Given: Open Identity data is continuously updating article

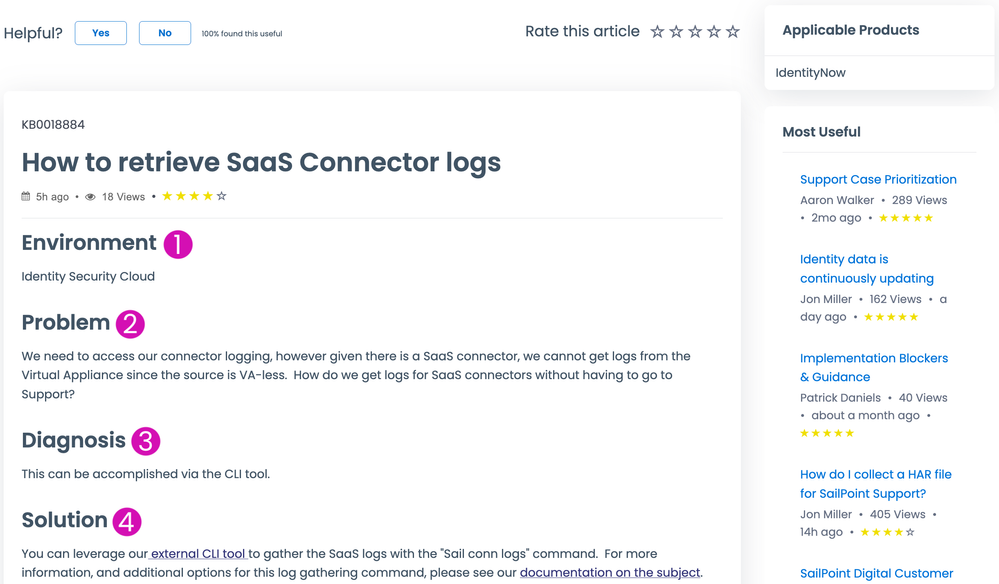Looking at the screenshot, I should pyautogui.click(x=866, y=269).
